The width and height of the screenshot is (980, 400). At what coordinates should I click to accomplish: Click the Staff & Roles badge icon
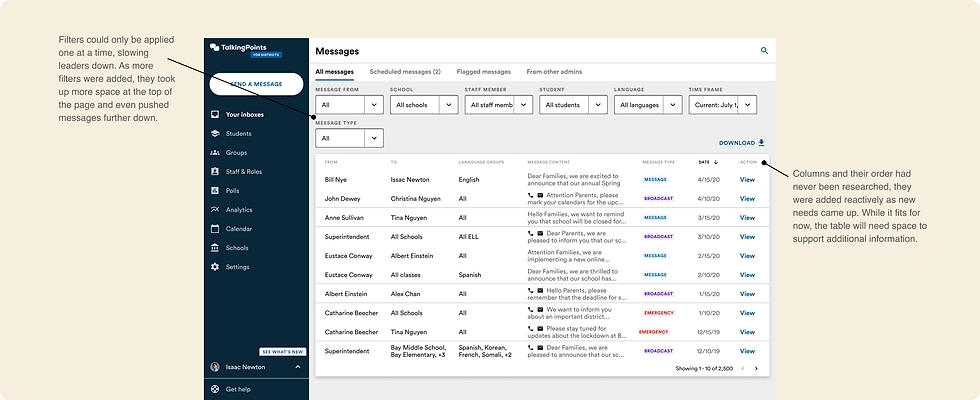pos(214,171)
